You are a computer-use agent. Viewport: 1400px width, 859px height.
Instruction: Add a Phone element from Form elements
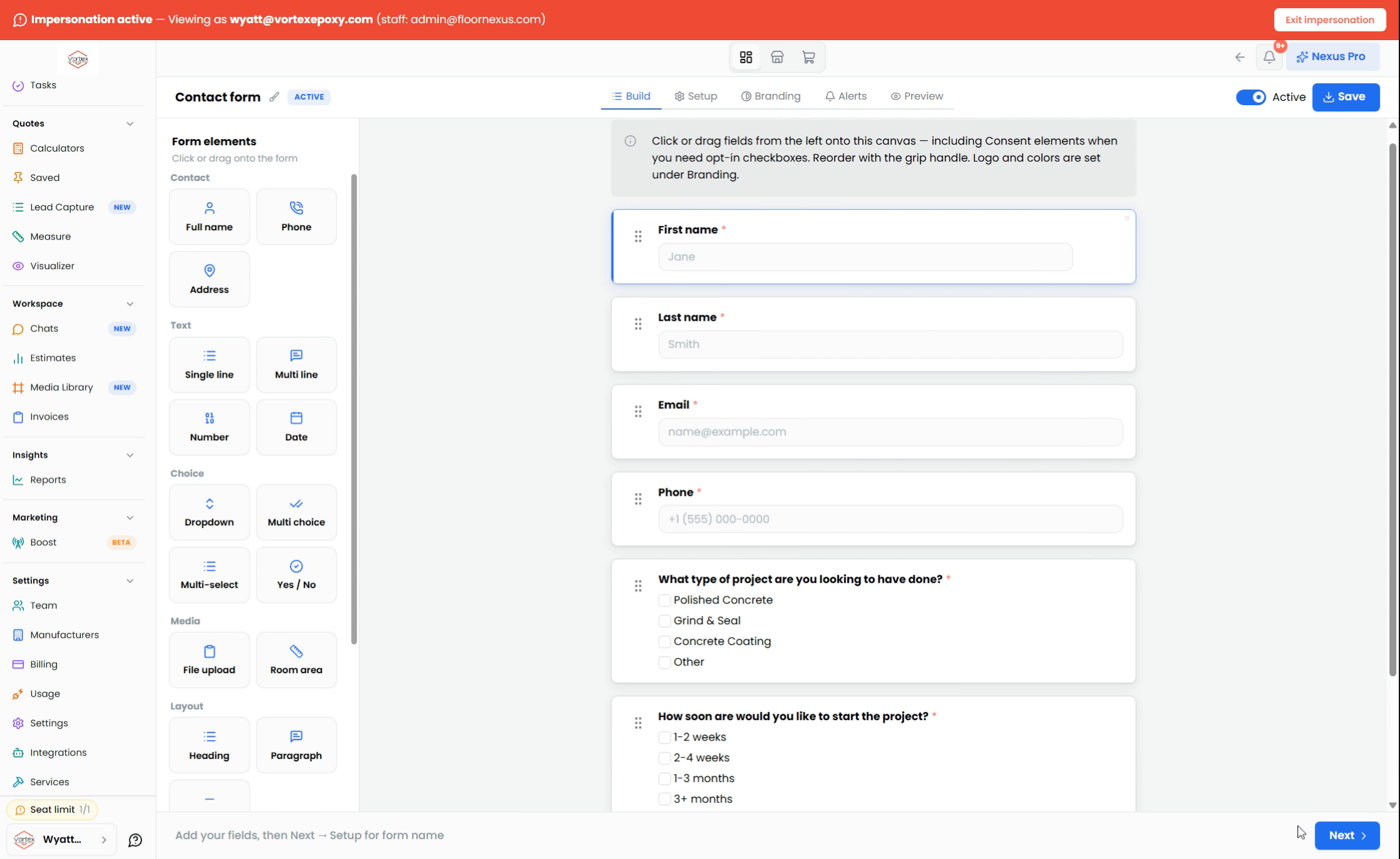point(296,217)
